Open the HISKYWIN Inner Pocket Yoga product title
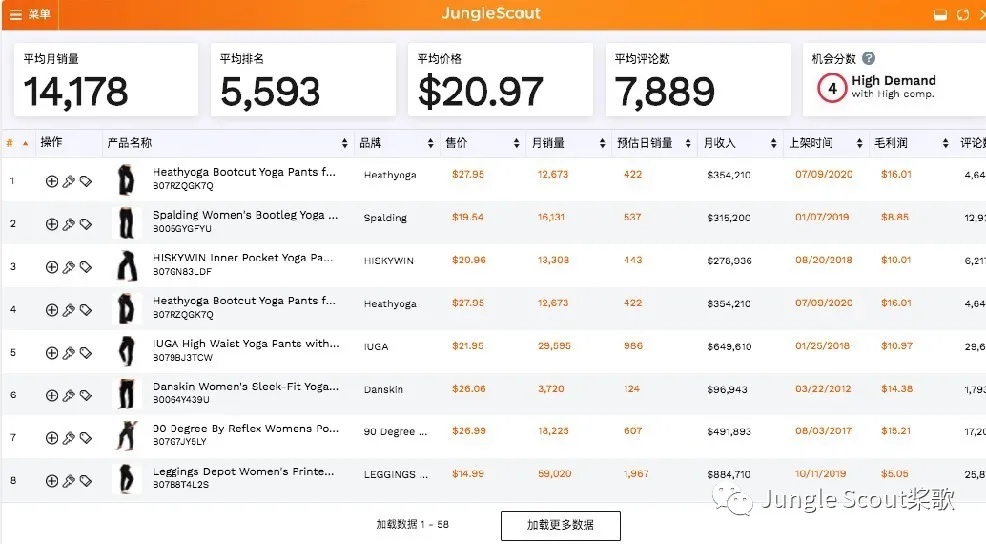The width and height of the screenshot is (986, 544). pos(243,258)
